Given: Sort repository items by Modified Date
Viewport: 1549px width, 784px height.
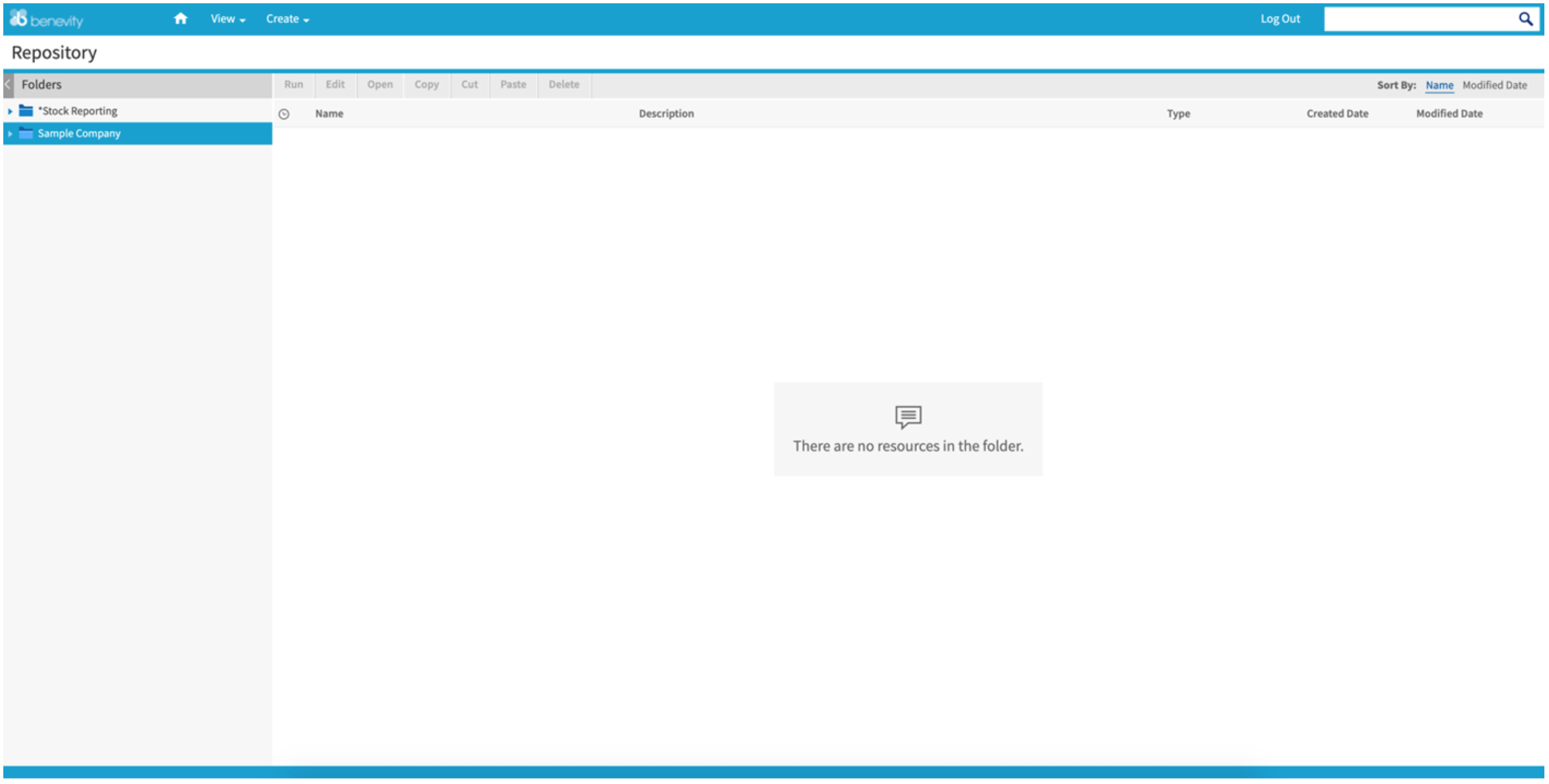Looking at the screenshot, I should point(1494,85).
